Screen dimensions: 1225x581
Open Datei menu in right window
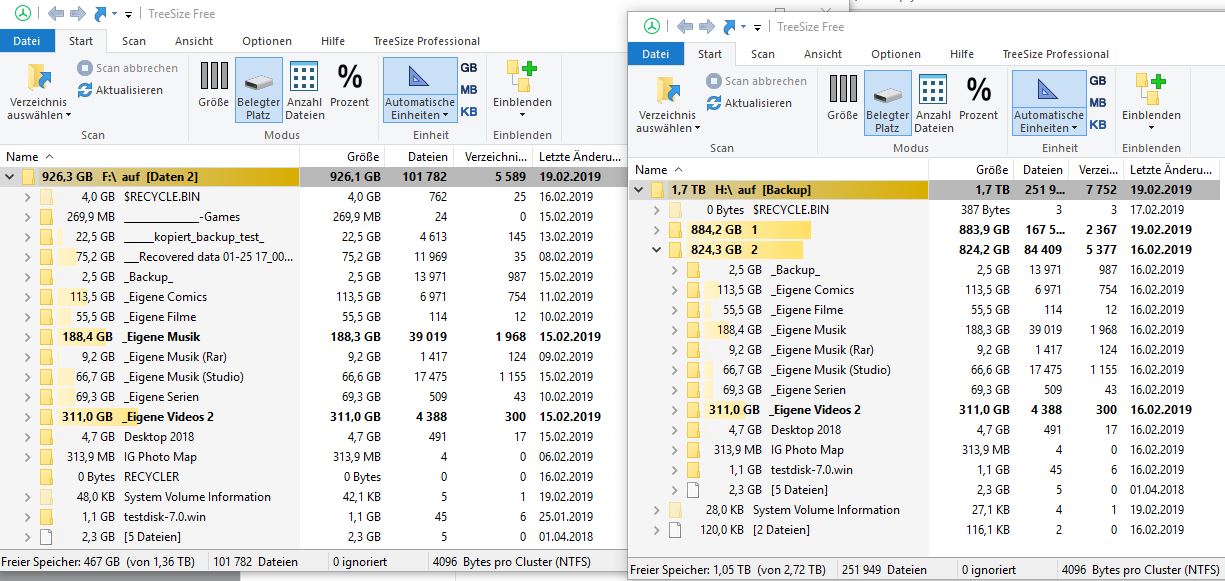[x=655, y=54]
